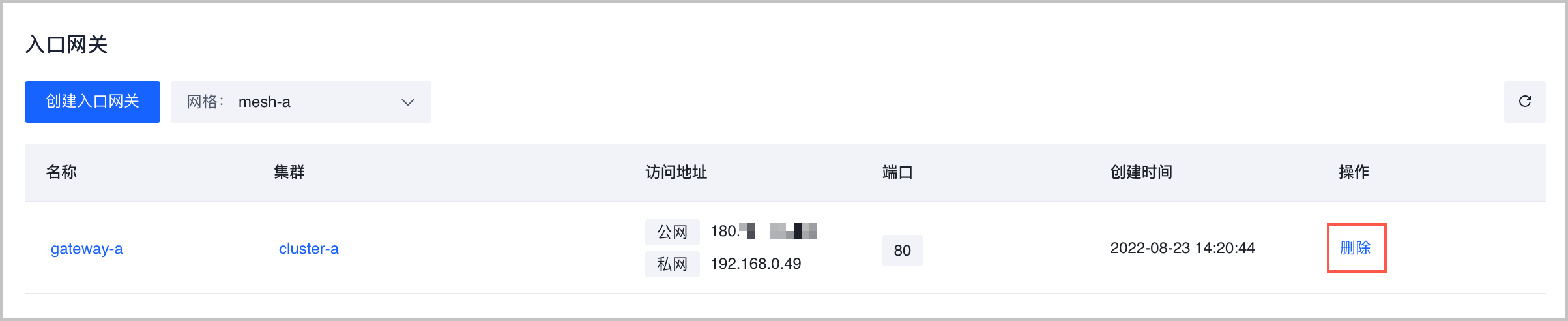Open the 网格 mesh-a dropdown
The image size is (1568, 321).
tap(300, 102)
